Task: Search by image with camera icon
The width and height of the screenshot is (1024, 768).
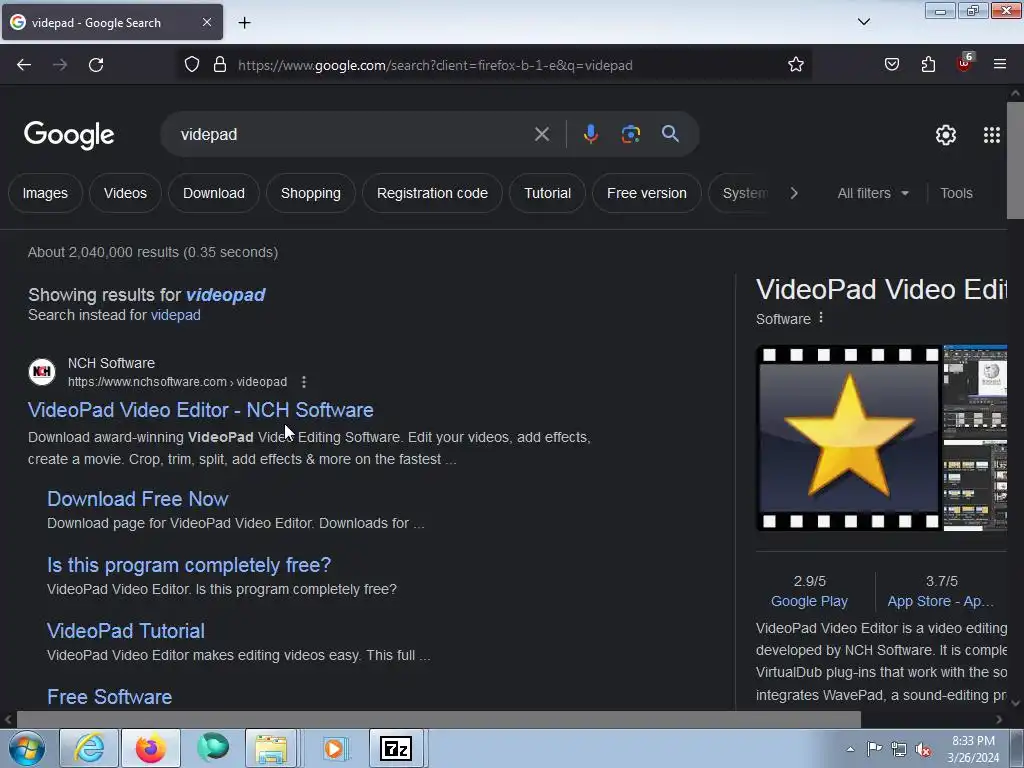Action: point(630,134)
